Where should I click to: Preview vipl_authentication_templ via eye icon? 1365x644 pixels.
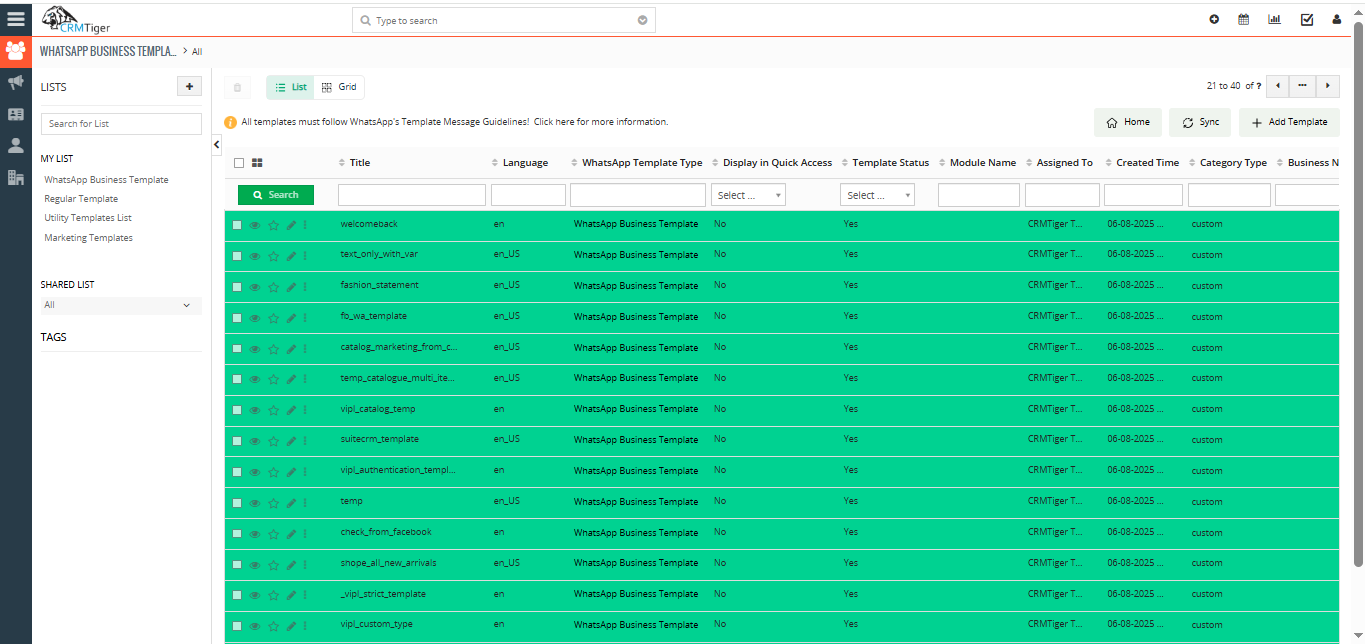click(255, 472)
